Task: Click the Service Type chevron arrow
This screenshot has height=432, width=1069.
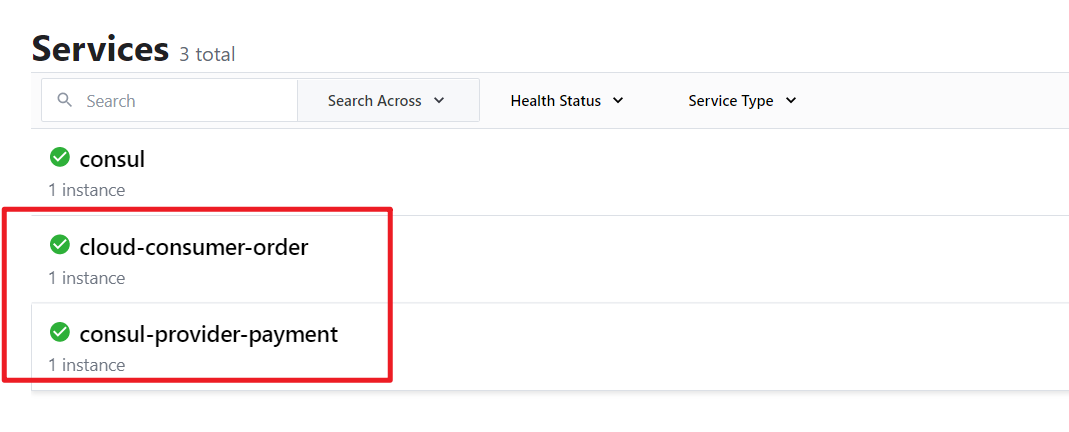Action: click(x=791, y=101)
